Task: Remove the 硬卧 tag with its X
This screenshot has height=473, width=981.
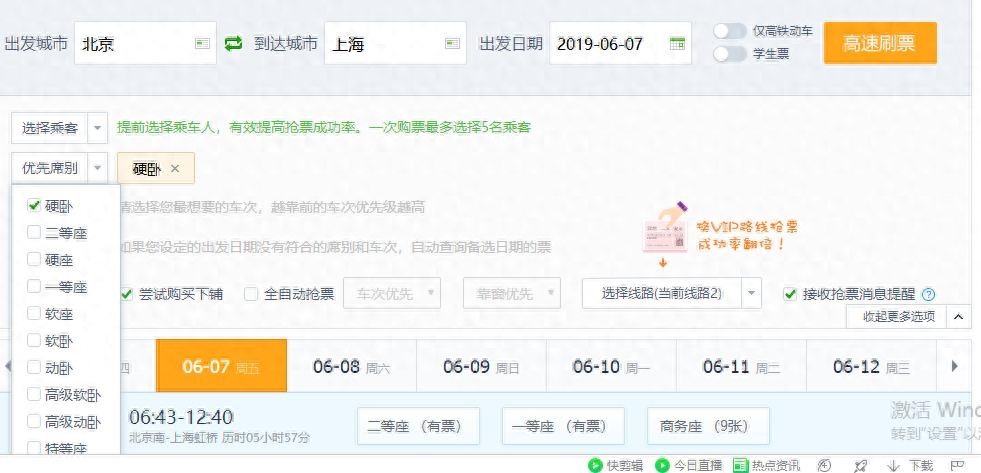Action: 175,169
